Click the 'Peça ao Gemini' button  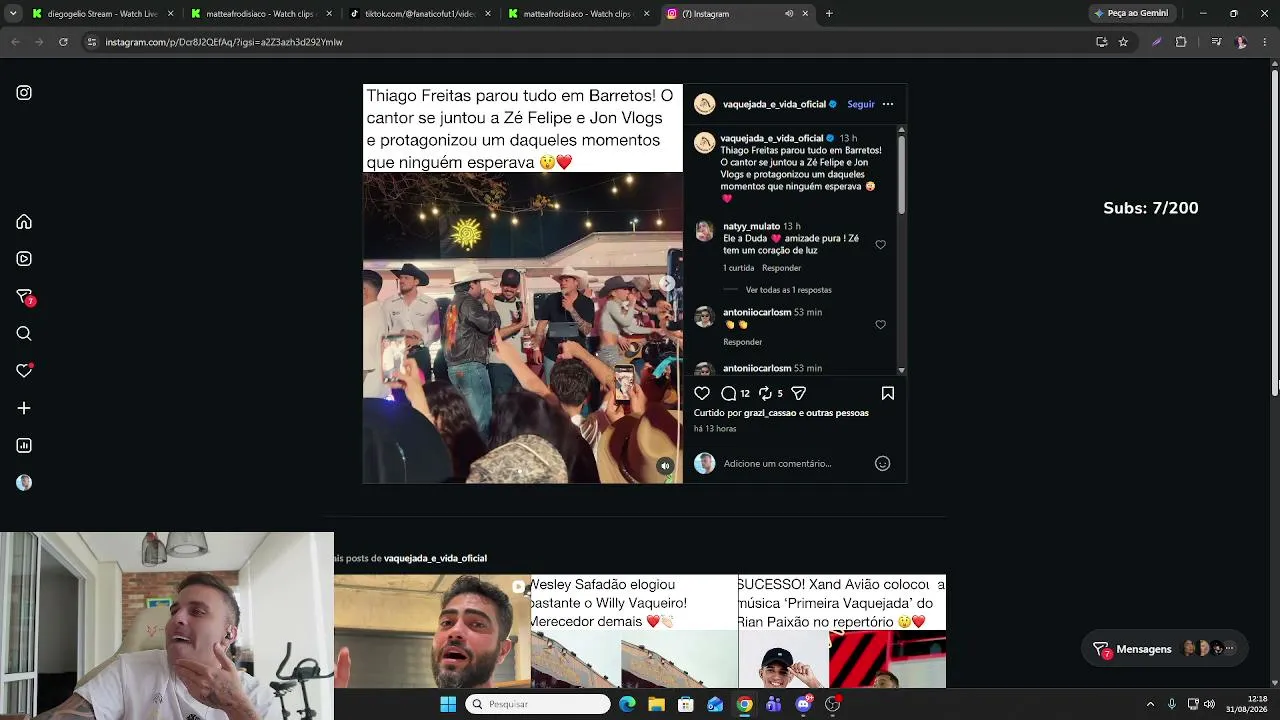(x=1131, y=14)
